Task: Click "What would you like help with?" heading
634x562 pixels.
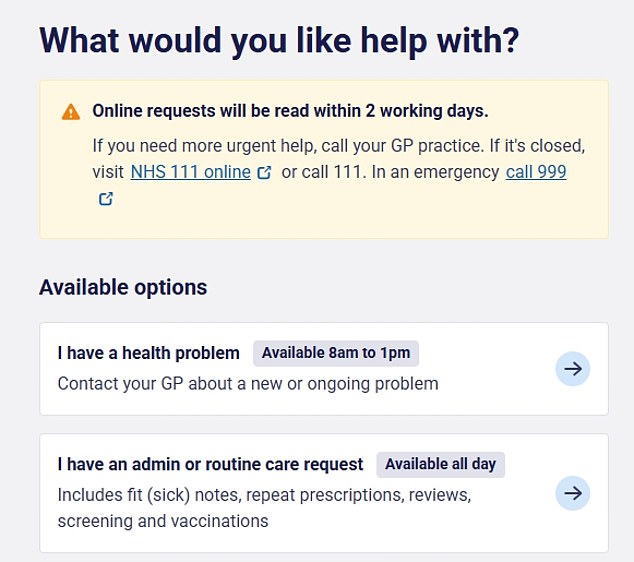Action: click(x=279, y=41)
